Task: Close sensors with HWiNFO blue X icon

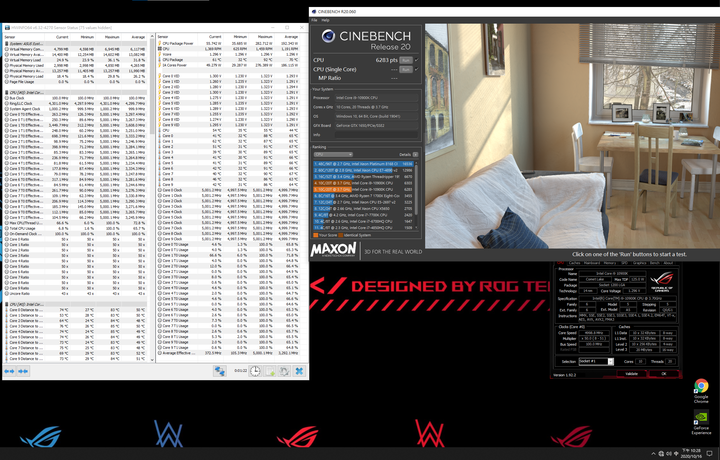Action: 299,371
